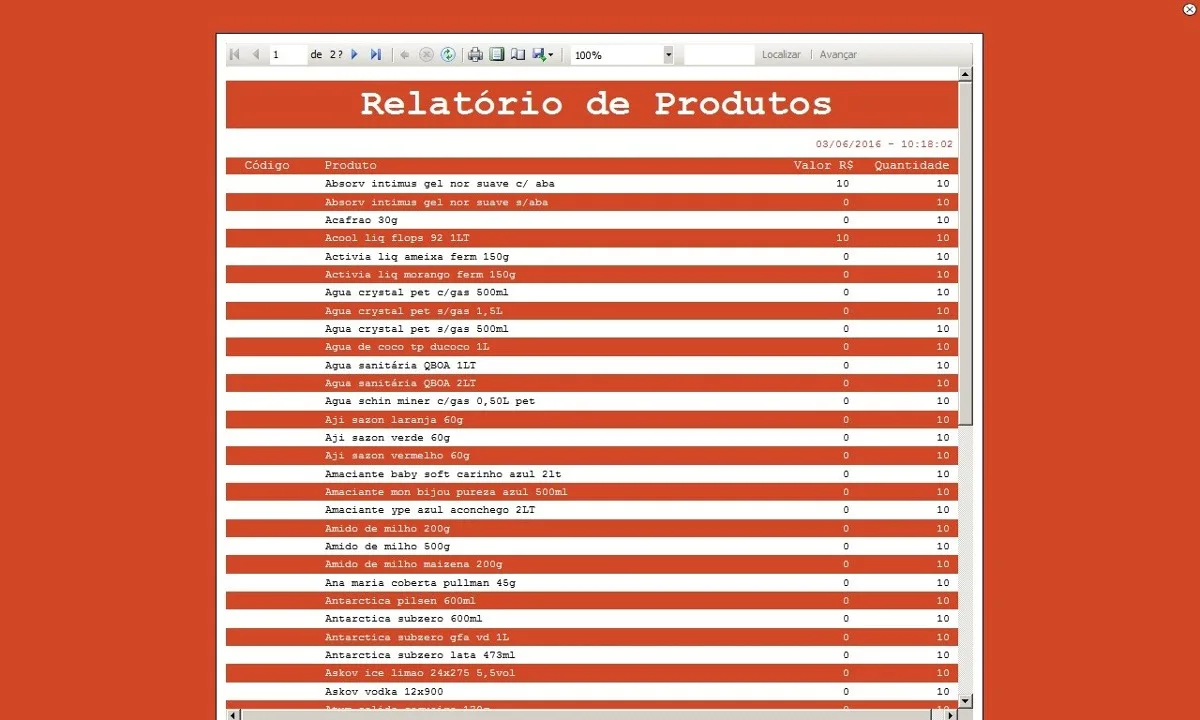Image resolution: width=1200 pixels, height=720 pixels.
Task: Click the current page number field
Action: [288, 55]
